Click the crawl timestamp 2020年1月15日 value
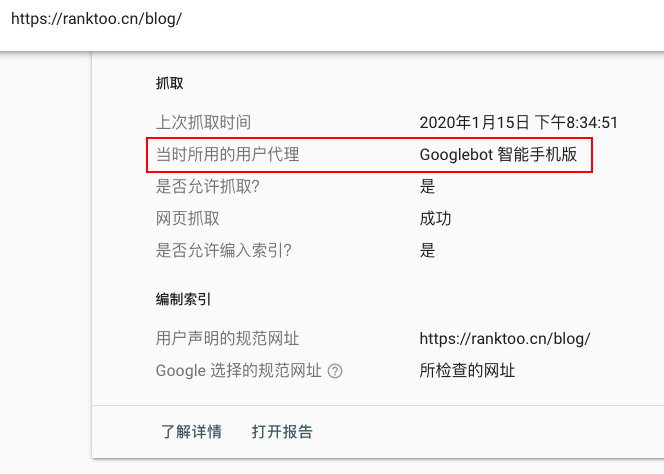 519,122
